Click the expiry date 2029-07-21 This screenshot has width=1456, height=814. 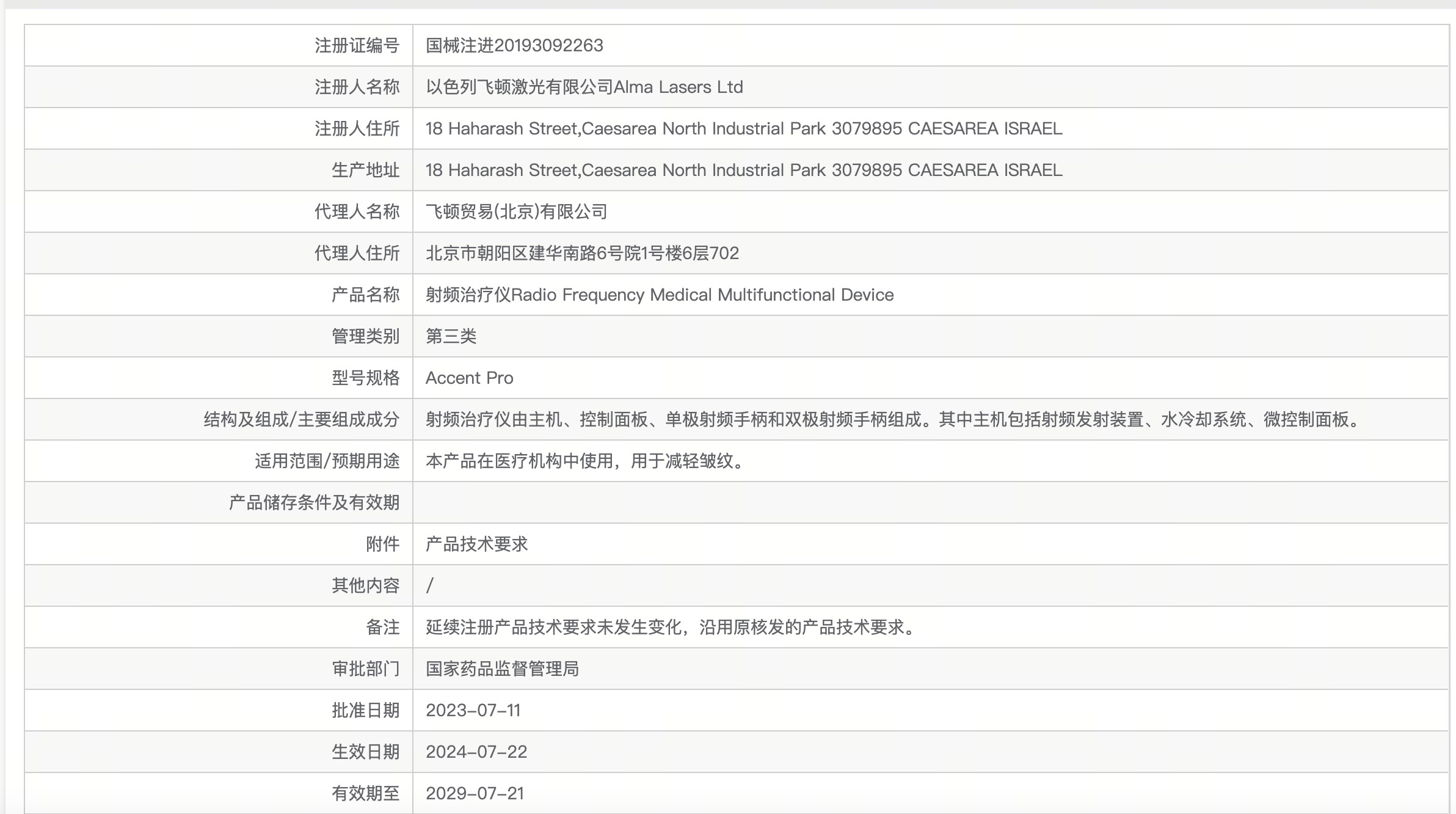[x=475, y=793]
